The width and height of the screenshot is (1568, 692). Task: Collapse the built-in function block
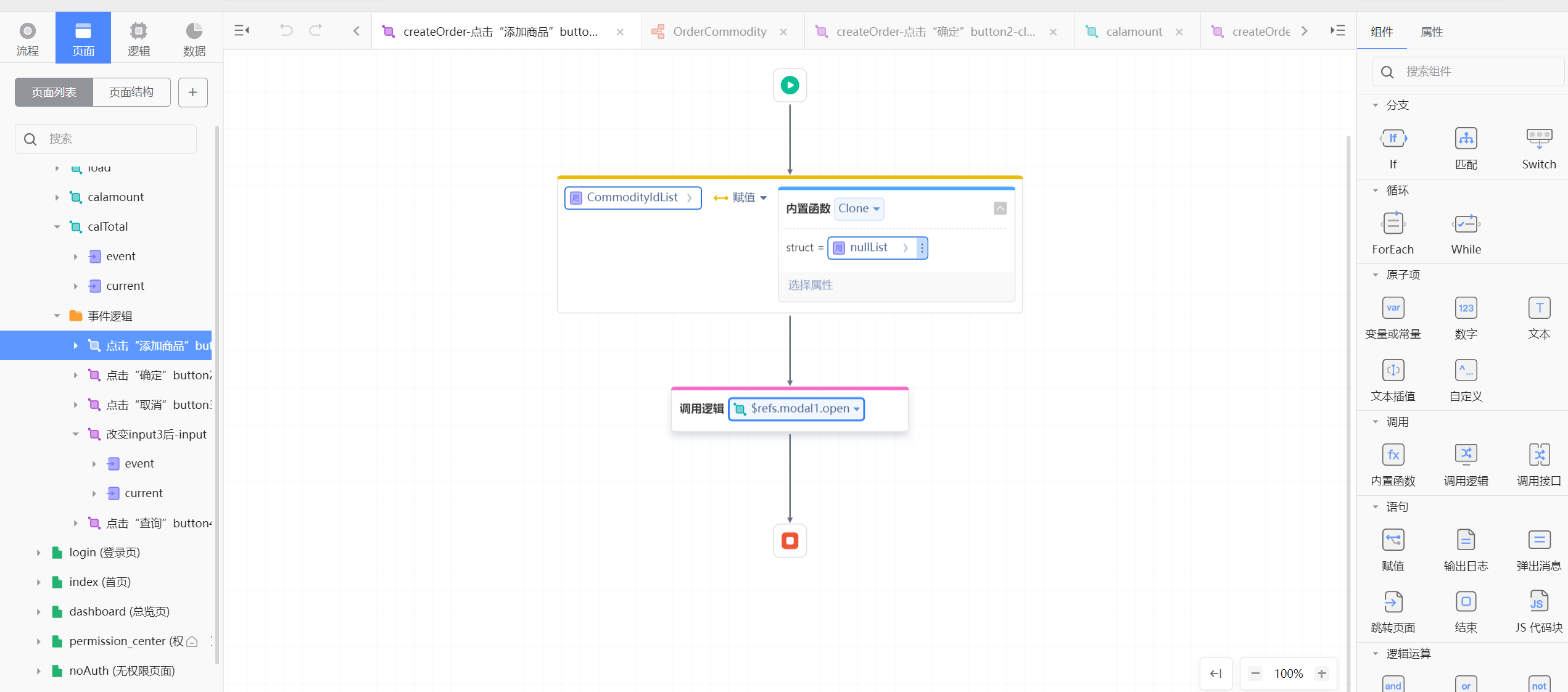pyautogui.click(x=1000, y=208)
